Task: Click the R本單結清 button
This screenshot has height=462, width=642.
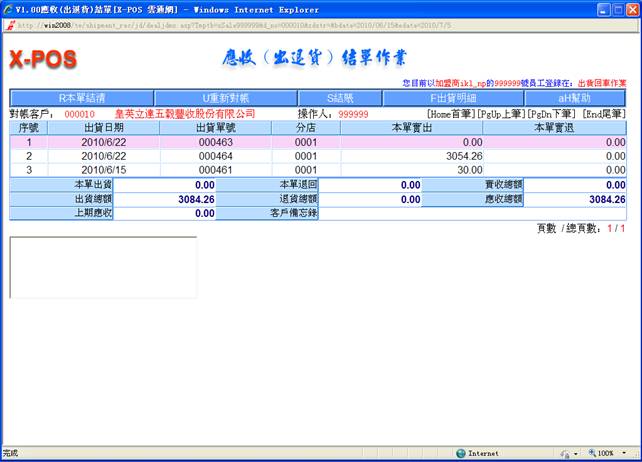Action: pos(82,99)
